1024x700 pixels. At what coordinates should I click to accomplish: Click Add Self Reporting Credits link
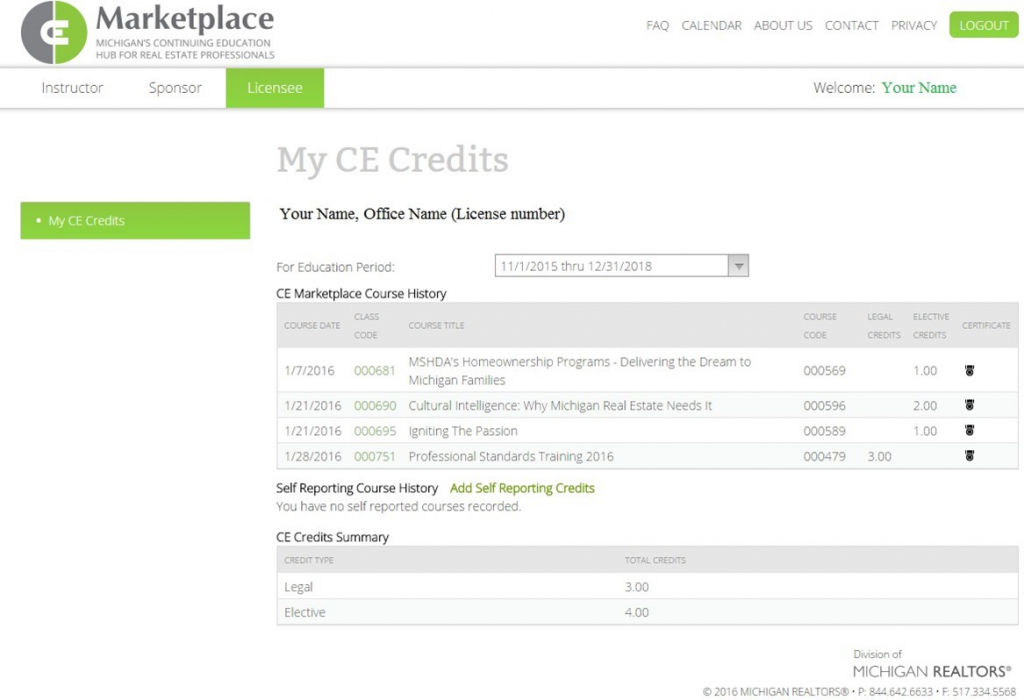pyautogui.click(x=522, y=488)
